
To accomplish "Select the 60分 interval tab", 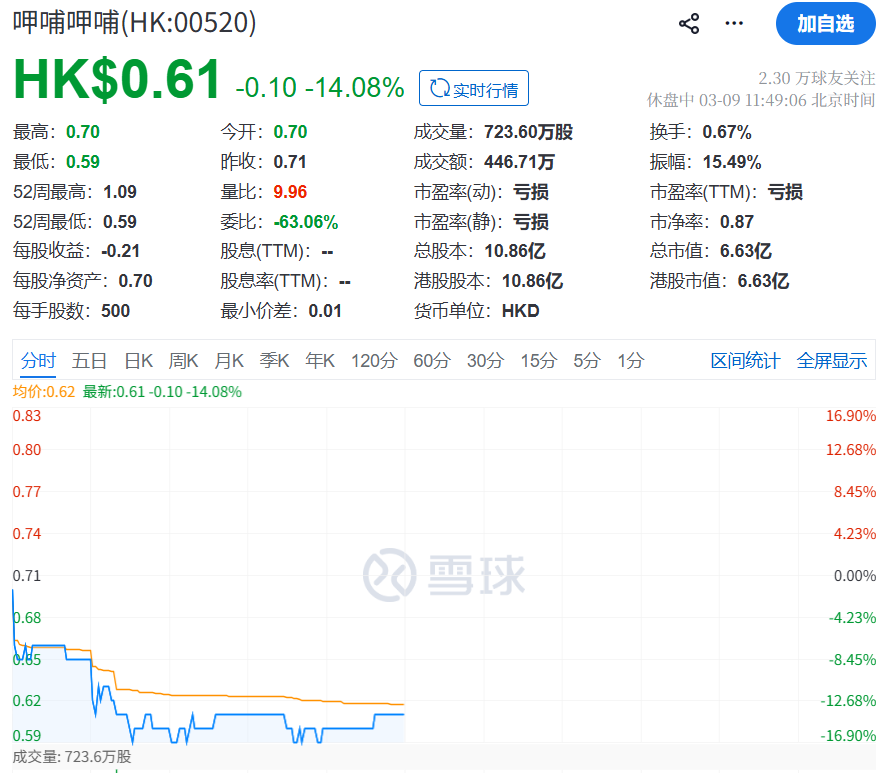I will point(432,361).
